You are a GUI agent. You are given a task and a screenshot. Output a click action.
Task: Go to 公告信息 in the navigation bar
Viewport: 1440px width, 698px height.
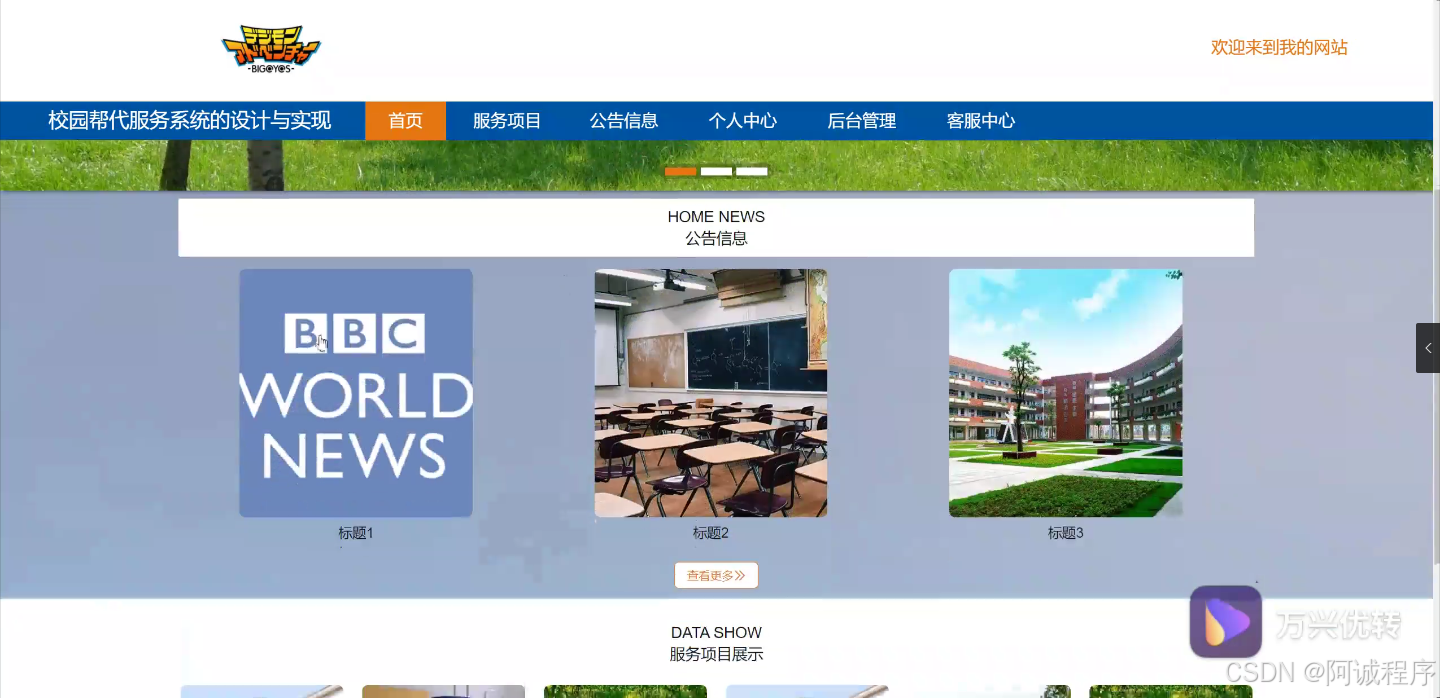tap(624, 121)
